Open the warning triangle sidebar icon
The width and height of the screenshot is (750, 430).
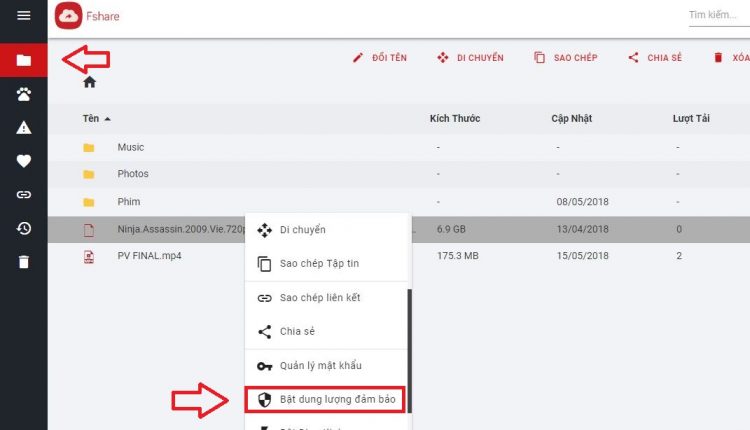click(x=23, y=128)
